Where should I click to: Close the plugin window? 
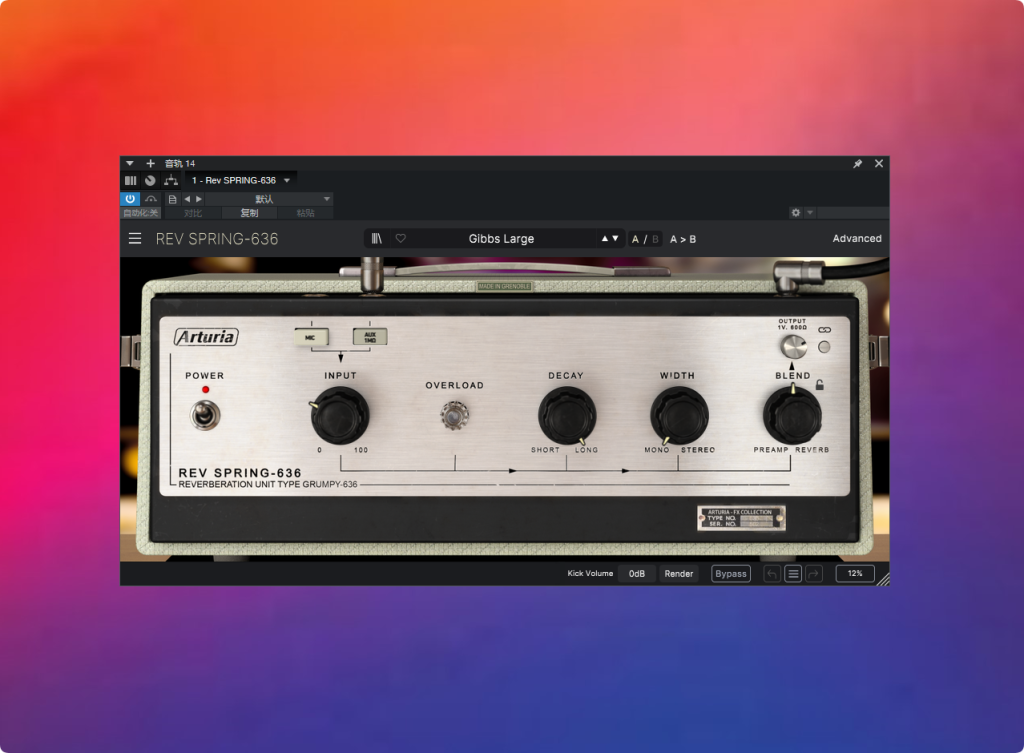pyautogui.click(x=879, y=163)
